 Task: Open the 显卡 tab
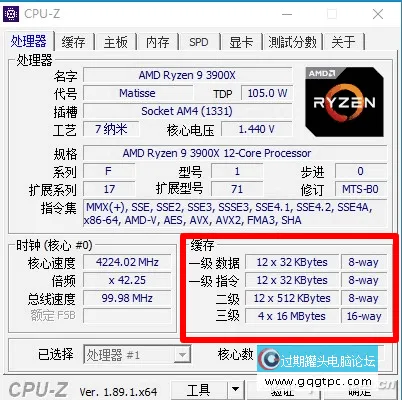[241, 42]
